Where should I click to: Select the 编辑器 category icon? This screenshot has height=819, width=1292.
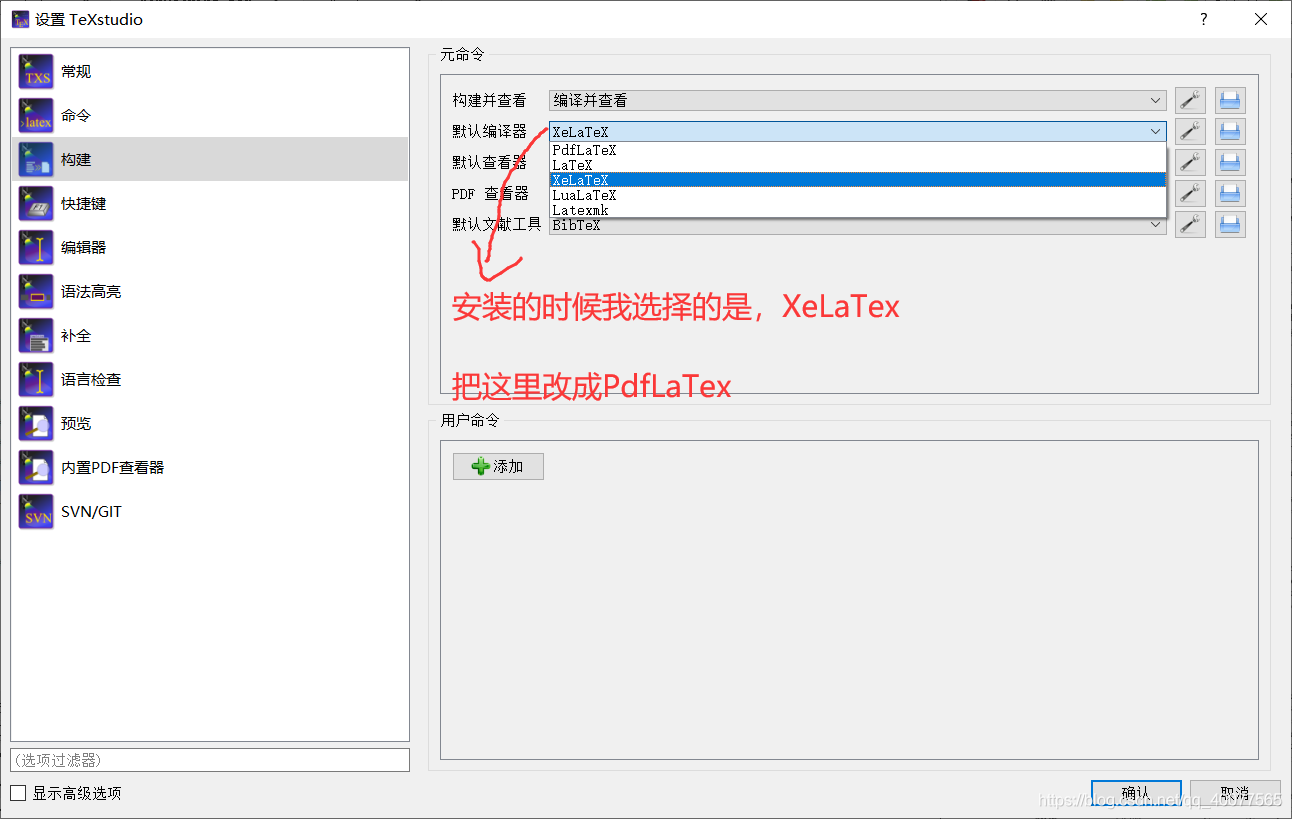click(x=36, y=248)
